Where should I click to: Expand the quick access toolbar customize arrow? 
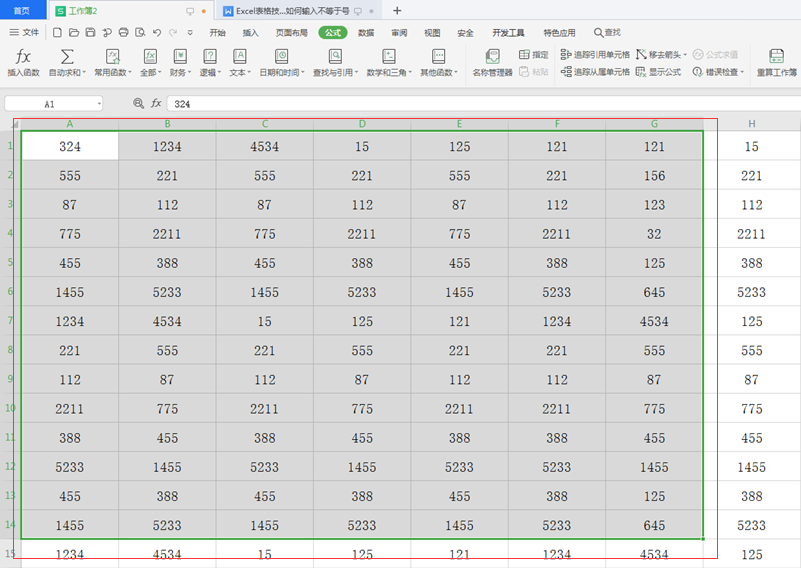(190, 33)
